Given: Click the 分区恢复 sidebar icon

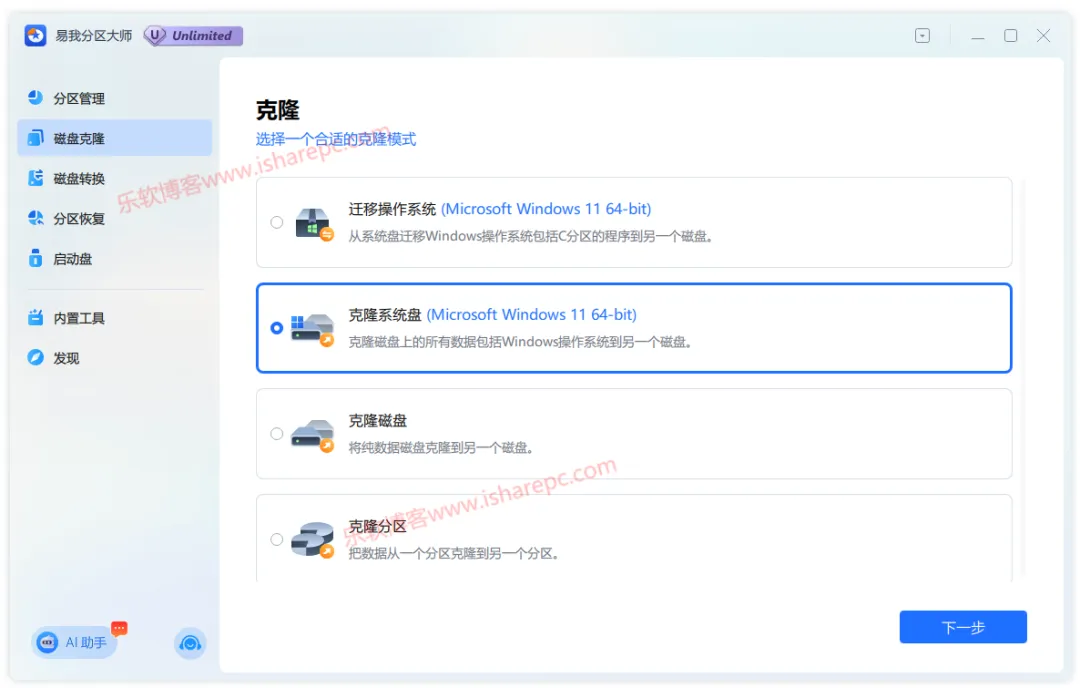Looking at the screenshot, I should 35,218.
